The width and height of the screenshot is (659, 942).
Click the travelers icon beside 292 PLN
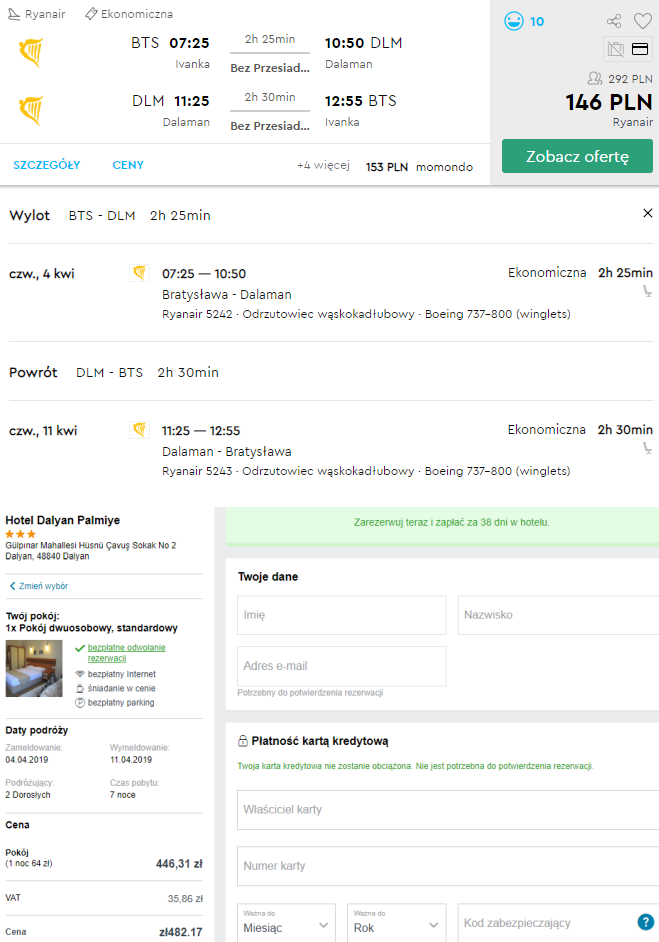(x=595, y=78)
